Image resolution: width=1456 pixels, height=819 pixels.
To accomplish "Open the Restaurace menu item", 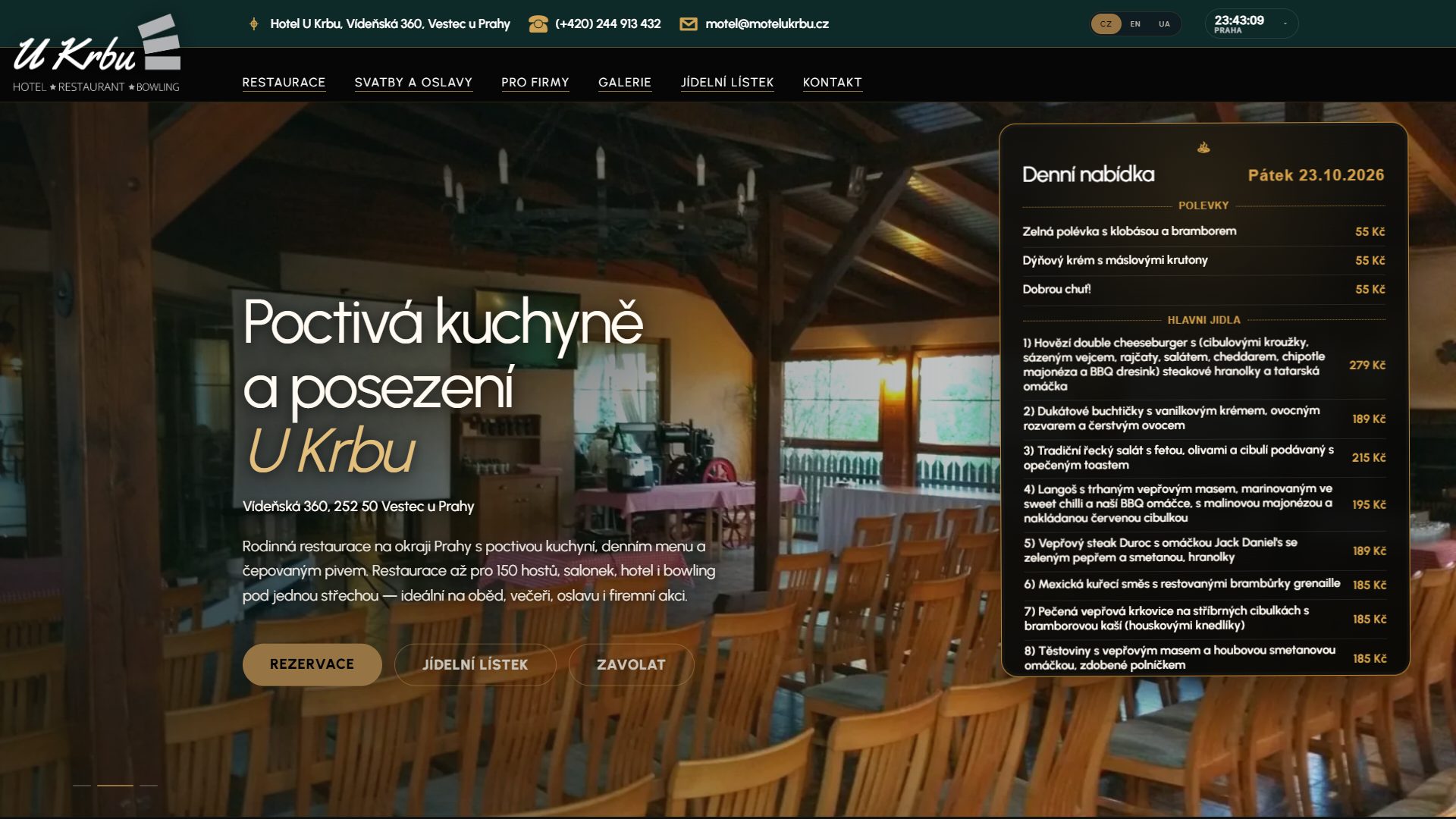I will (x=284, y=83).
